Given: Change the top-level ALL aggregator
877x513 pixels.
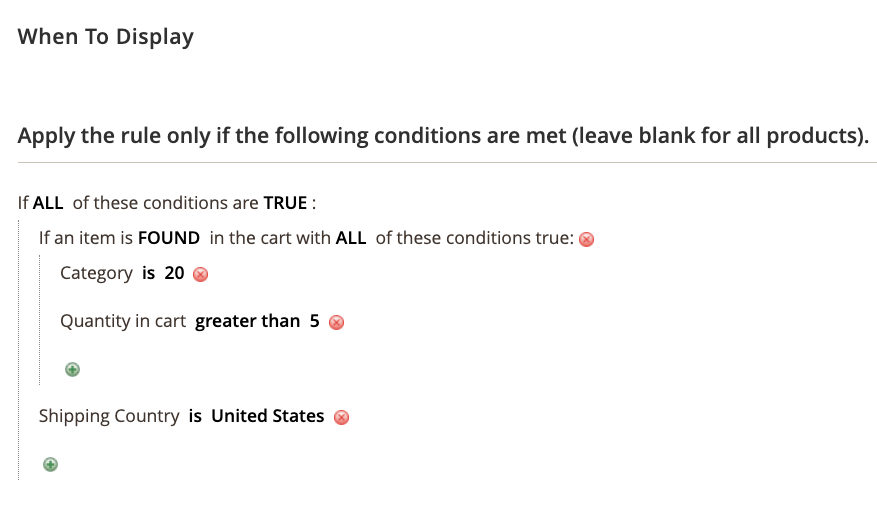Looking at the screenshot, I should point(48,203).
